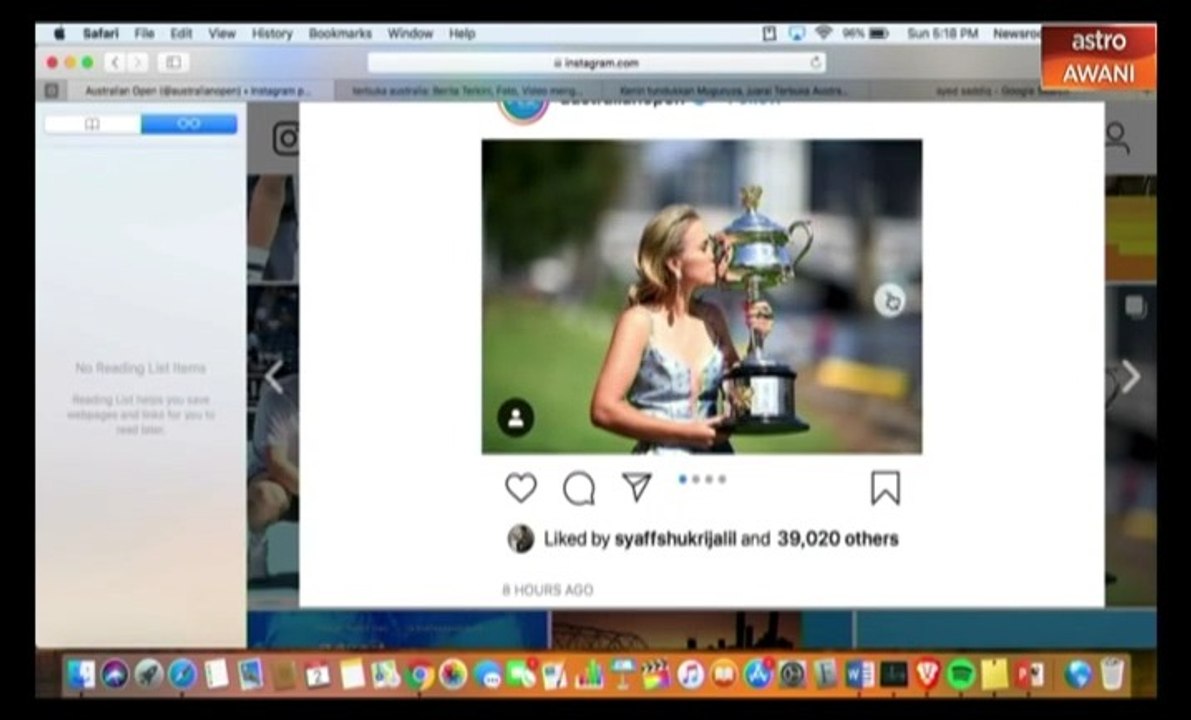Image resolution: width=1191 pixels, height=720 pixels.
Task: Select the Kenin tundukkan Muguruza tab
Action: point(734,91)
